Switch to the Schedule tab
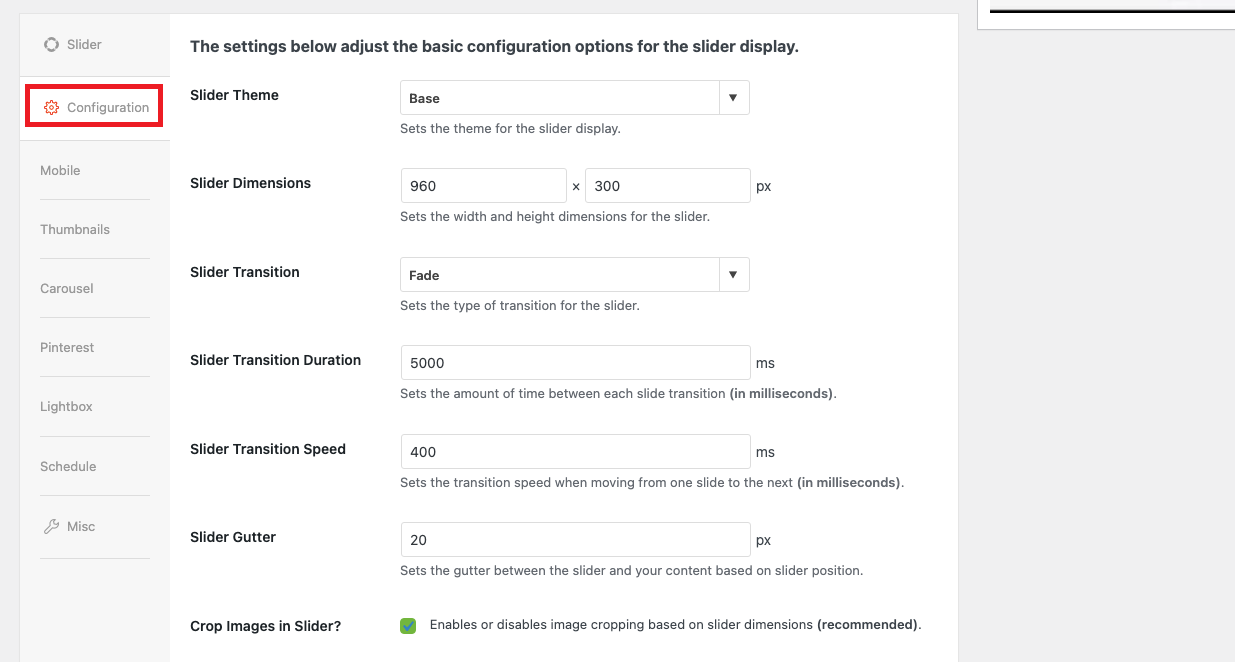The height and width of the screenshot is (662, 1235). pos(68,466)
